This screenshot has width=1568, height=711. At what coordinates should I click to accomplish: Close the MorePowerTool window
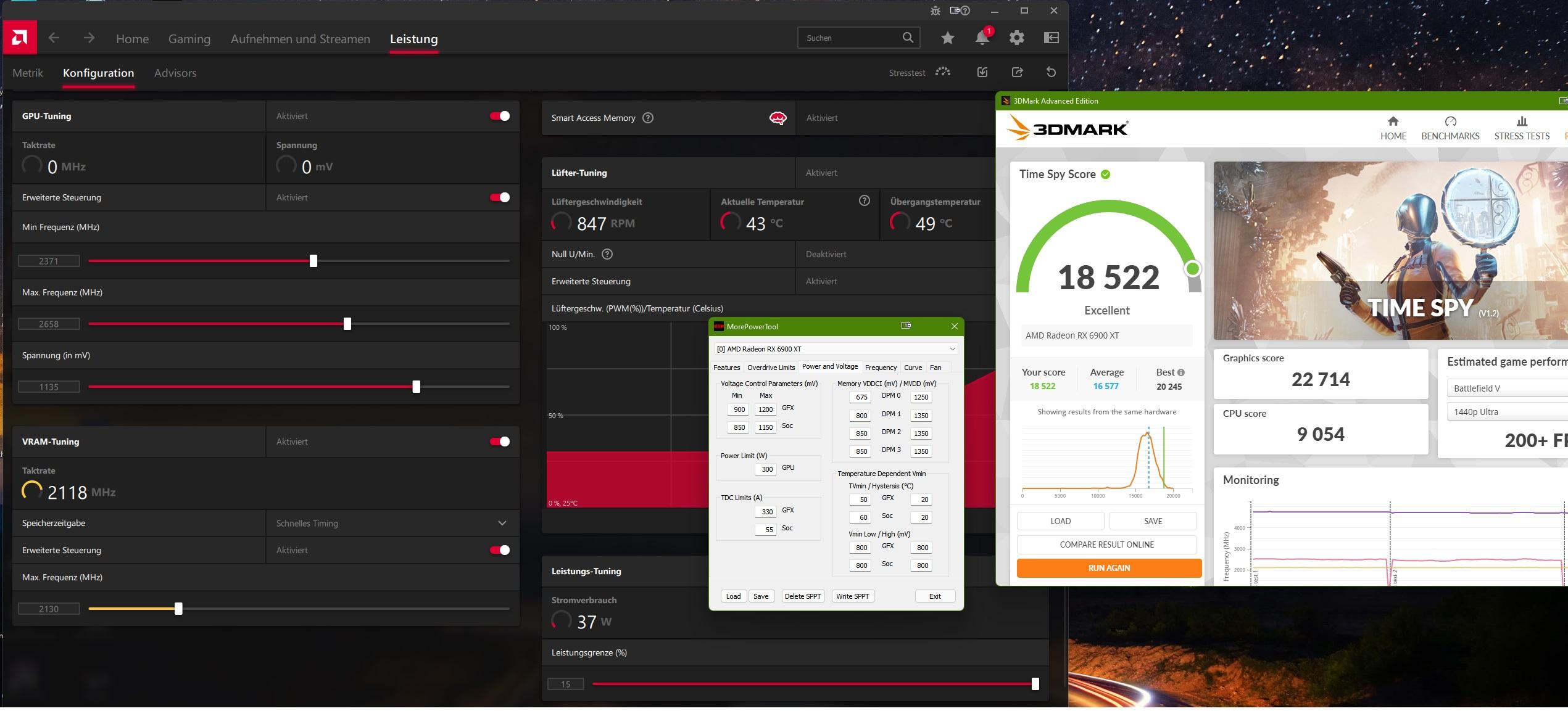(x=955, y=326)
